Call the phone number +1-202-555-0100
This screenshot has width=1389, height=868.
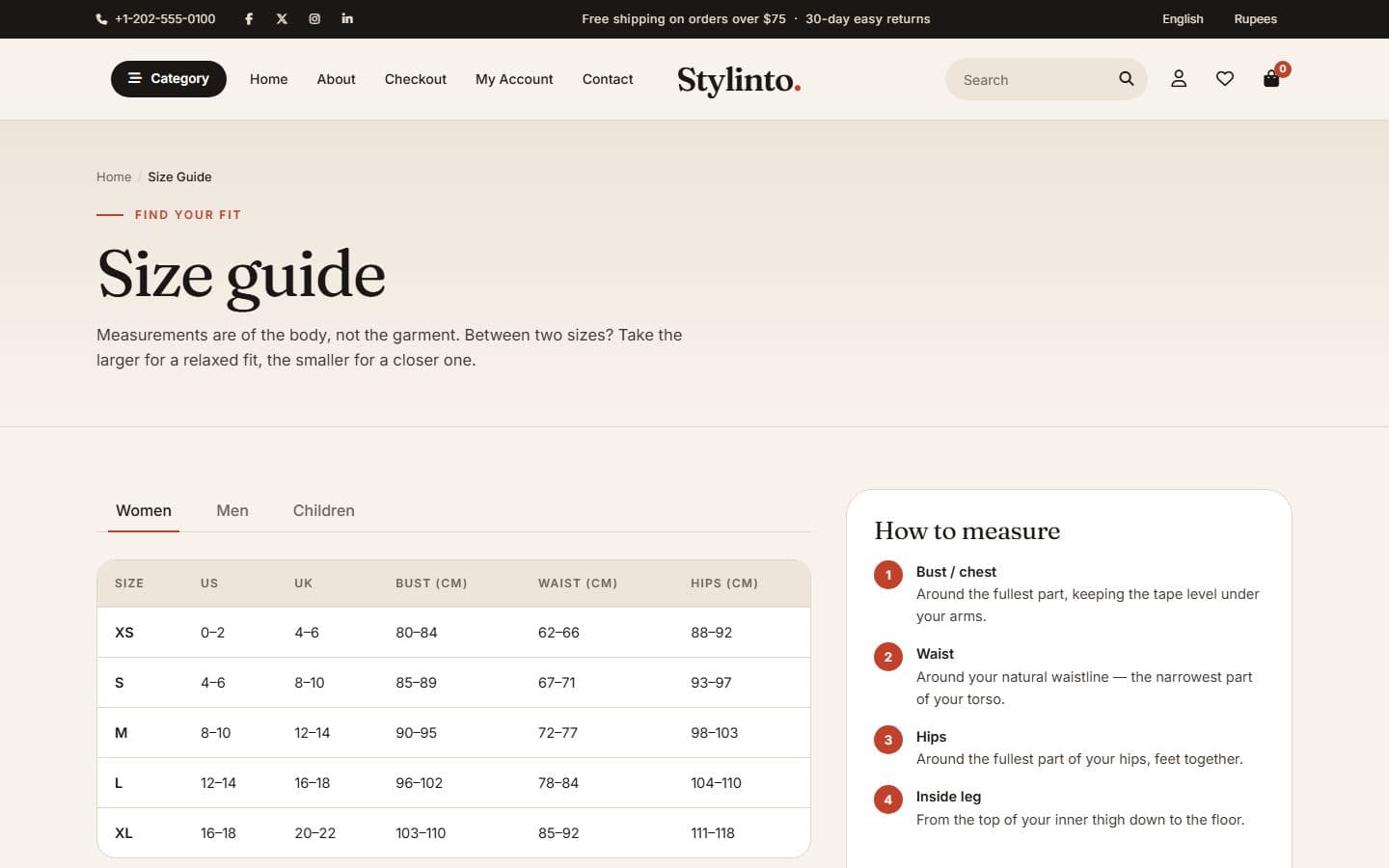(155, 18)
